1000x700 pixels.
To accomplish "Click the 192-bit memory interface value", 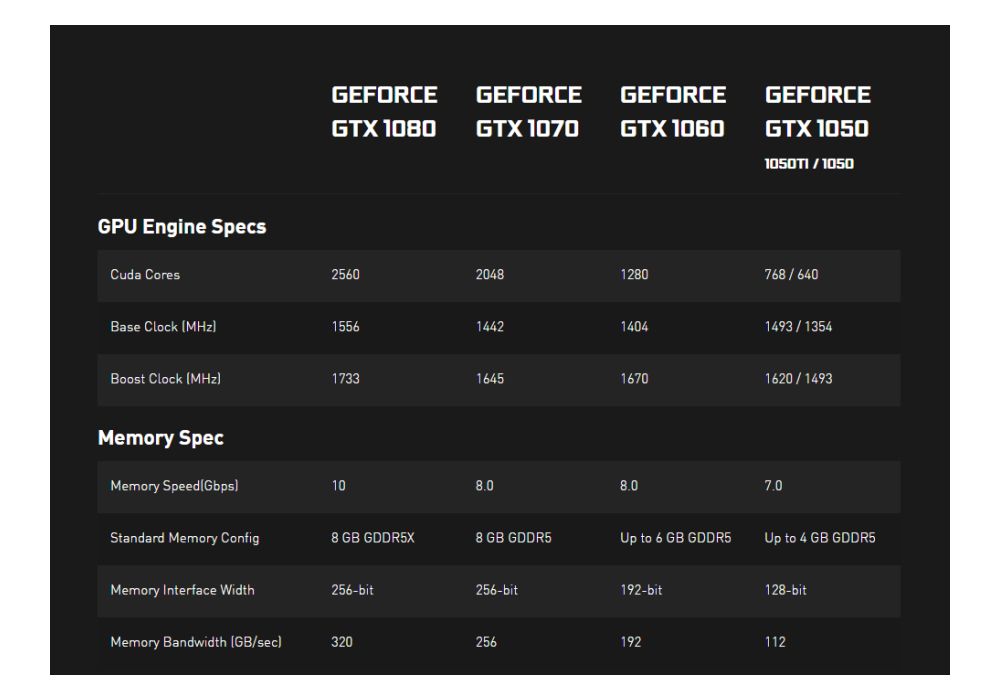I will click(x=641, y=590).
